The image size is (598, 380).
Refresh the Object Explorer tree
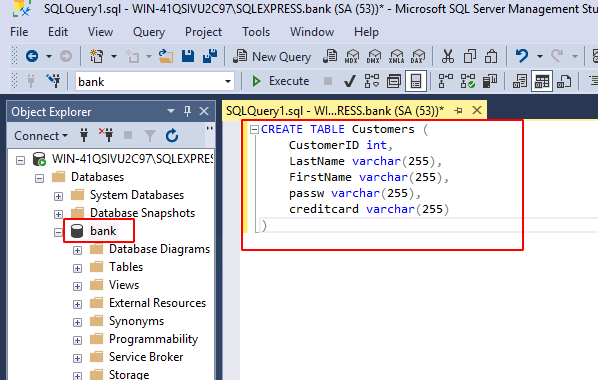172,135
